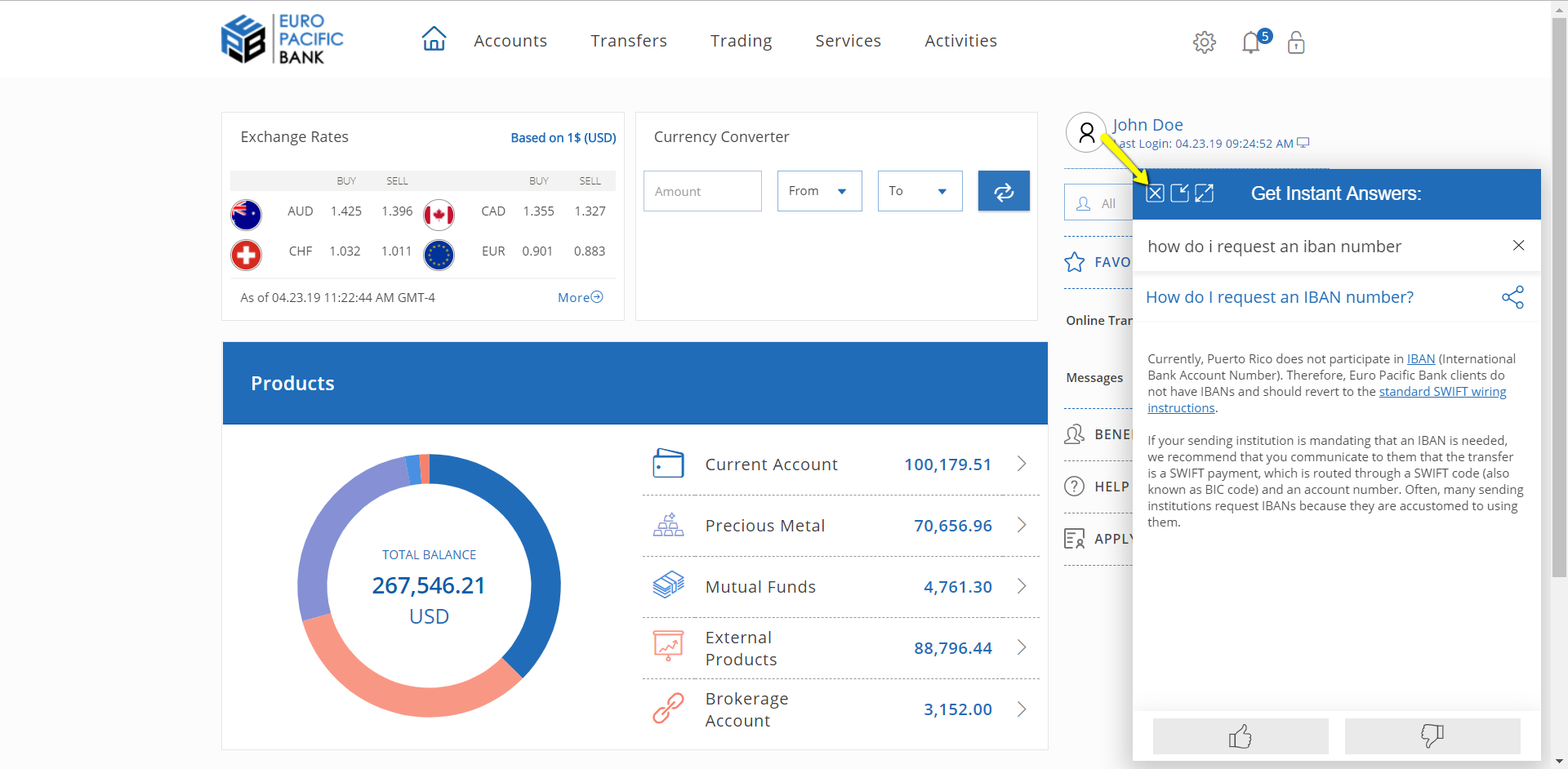Screen dimensions: 1568x769
Task: Click Brokerage Account balance 3,152.00
Action: point(957,709)
